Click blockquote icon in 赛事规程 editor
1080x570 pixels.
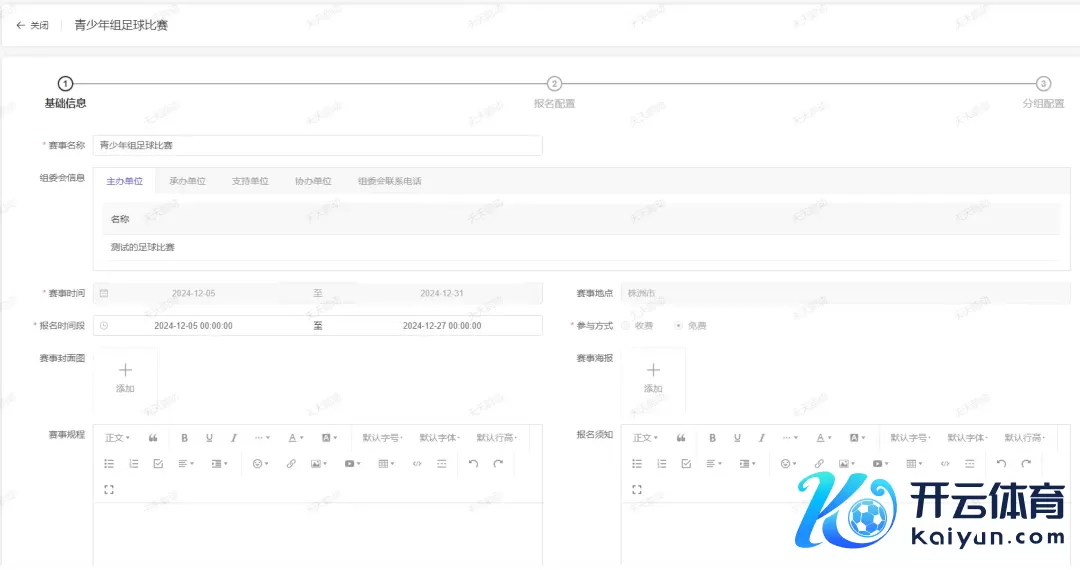153,438
